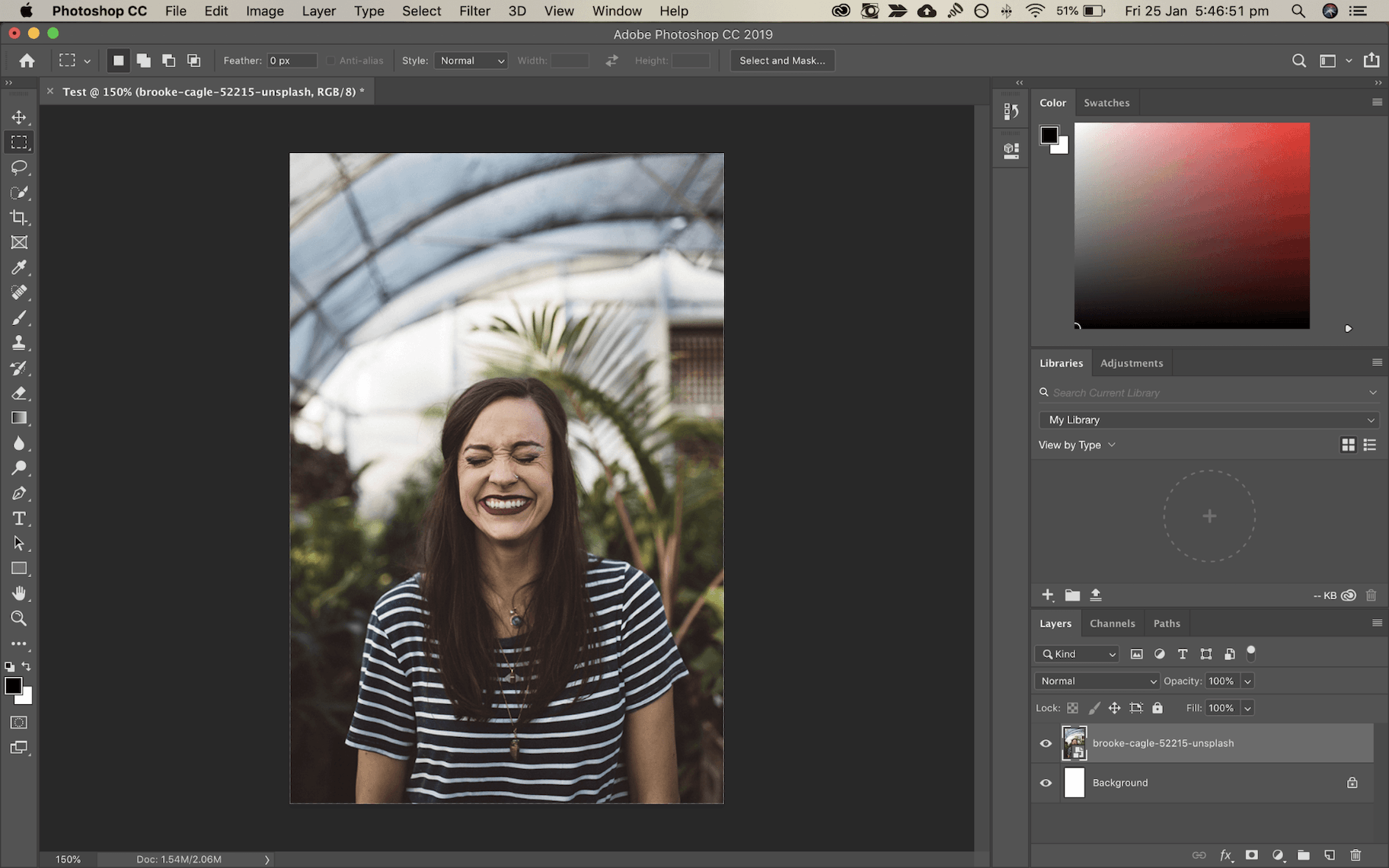Viewport: 1389px width, 868px height.
Task: Switch to the Channels tab
Action: pyautogui.click(x=1112, y=624)
